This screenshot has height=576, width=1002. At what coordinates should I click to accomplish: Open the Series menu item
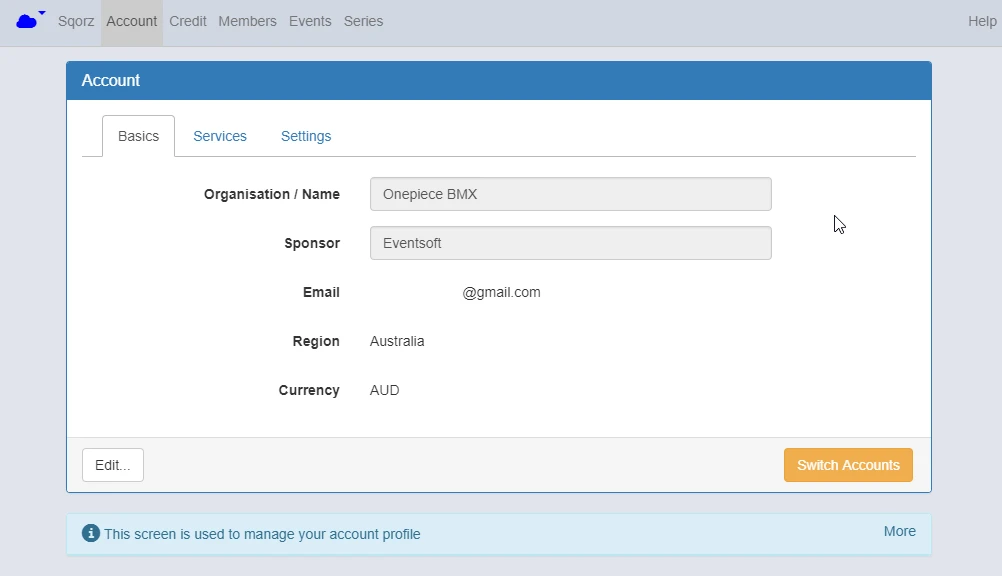pyautogui.click(x=364, y=21)
